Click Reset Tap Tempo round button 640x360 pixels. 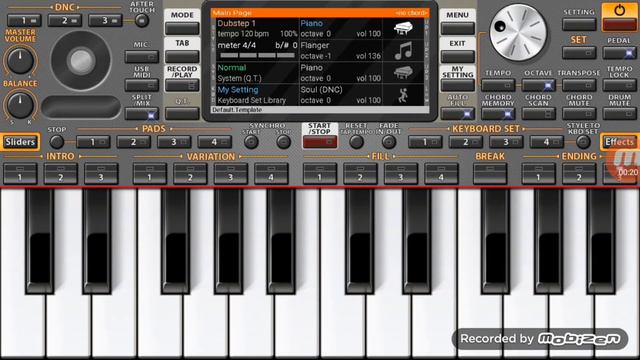(x=356, y=142)
